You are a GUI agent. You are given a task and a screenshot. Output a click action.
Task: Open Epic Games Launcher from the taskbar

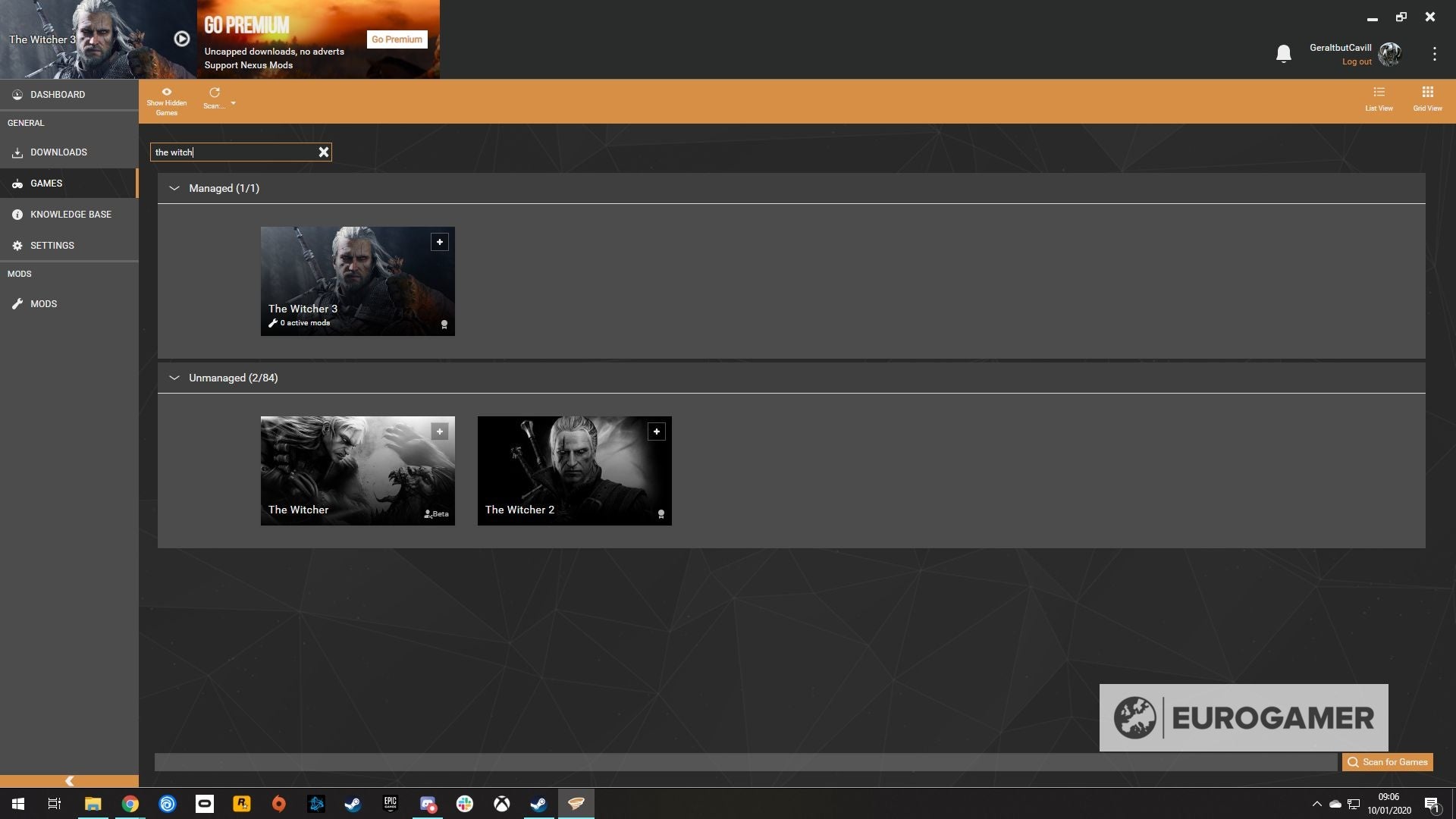(391, 804)
